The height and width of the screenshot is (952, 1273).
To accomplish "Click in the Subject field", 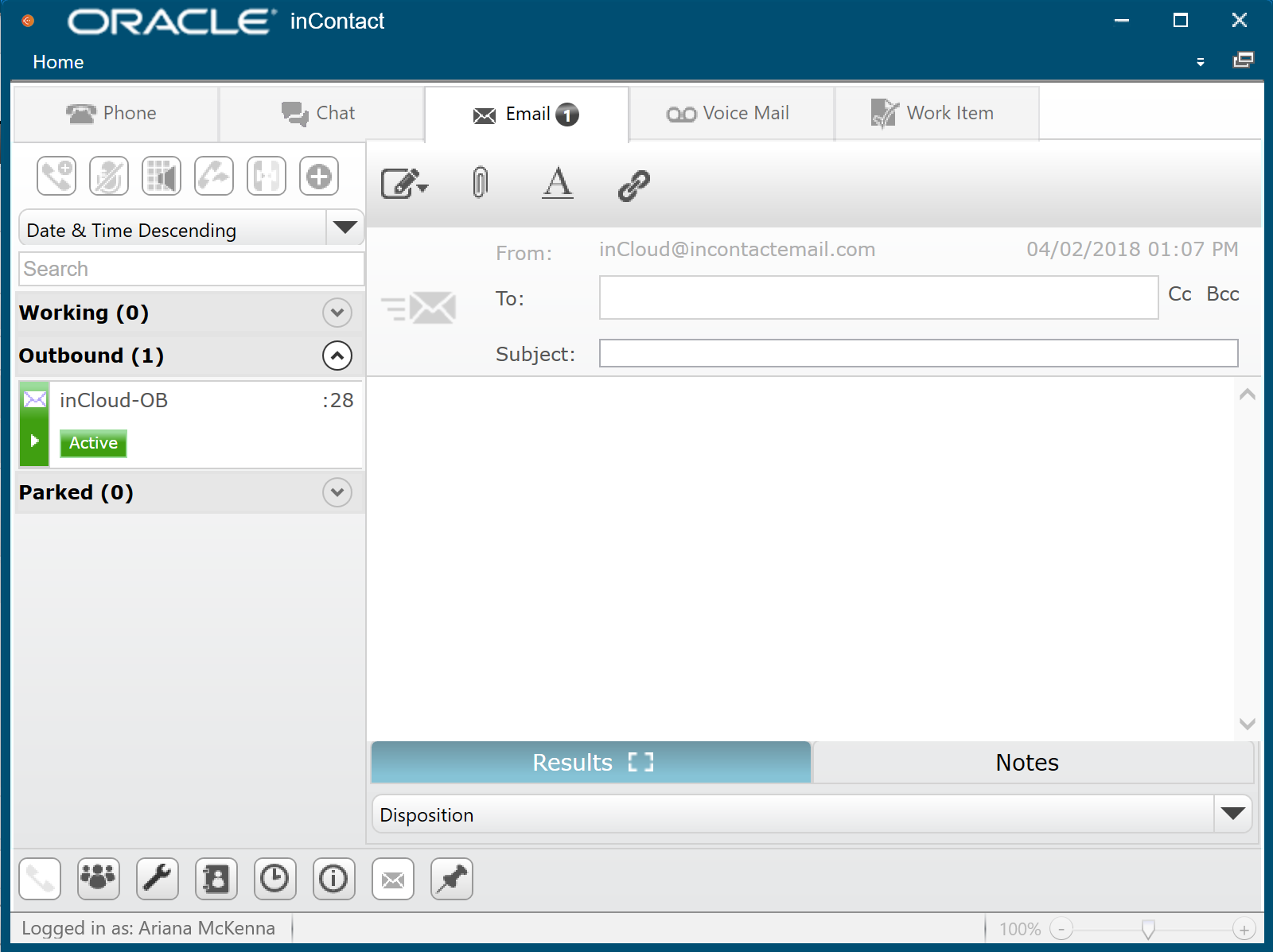I will (x=918, y=353).
